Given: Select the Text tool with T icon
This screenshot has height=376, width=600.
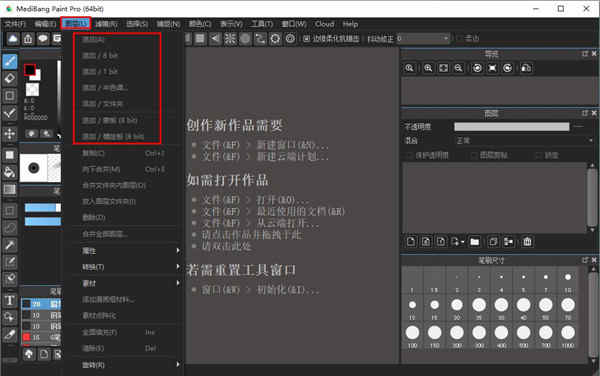Looking at the screenshot, I should pyautogui.click(x=10, y=300).
